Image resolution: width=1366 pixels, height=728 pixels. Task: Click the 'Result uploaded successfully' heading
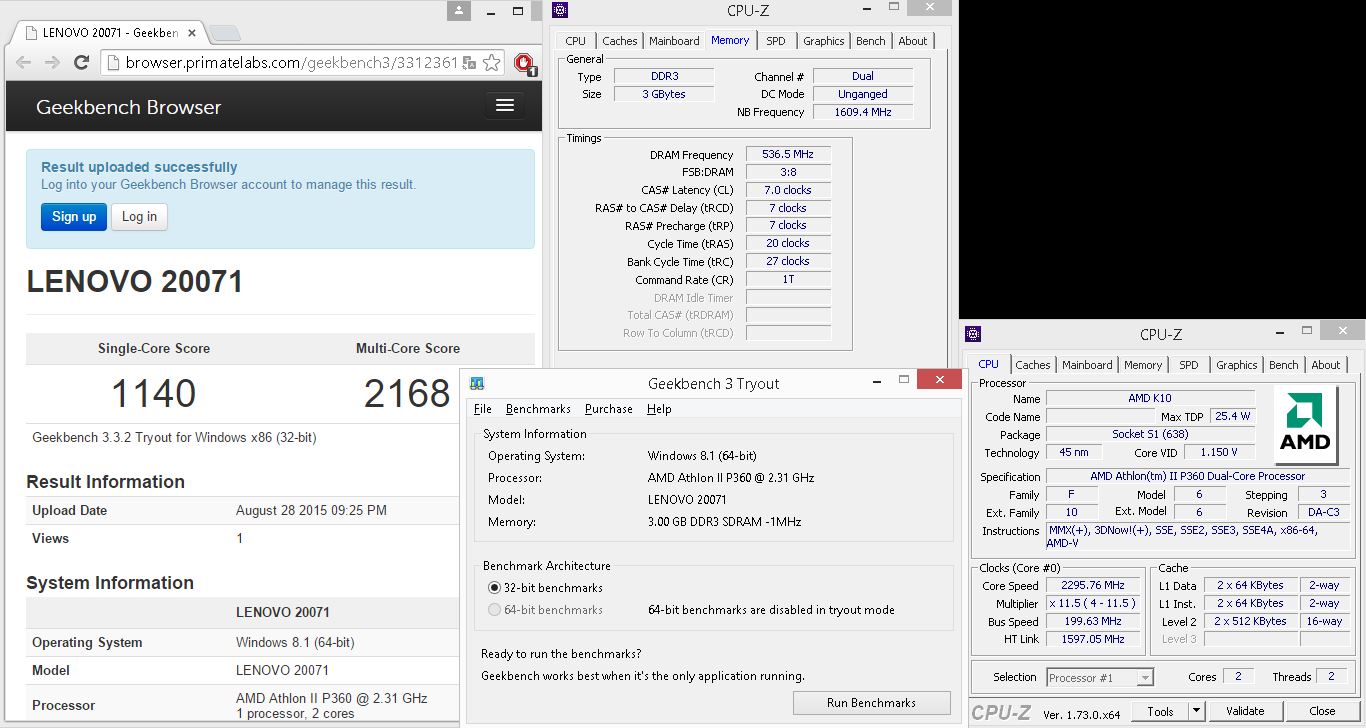coord(139,167)
